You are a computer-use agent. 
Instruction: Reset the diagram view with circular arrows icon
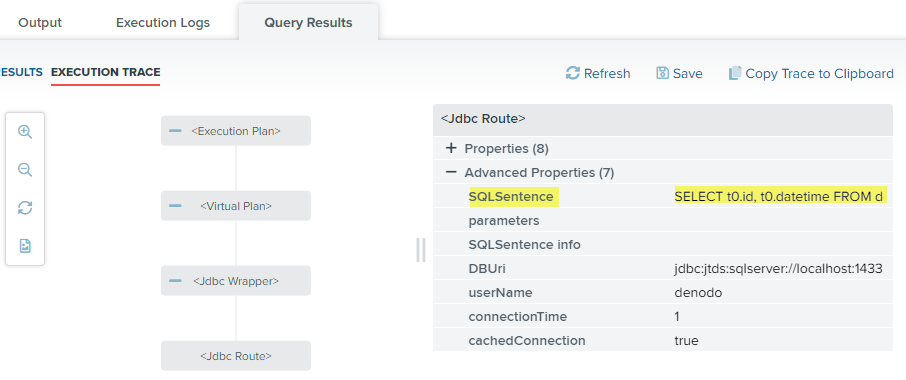click(25, 208)
